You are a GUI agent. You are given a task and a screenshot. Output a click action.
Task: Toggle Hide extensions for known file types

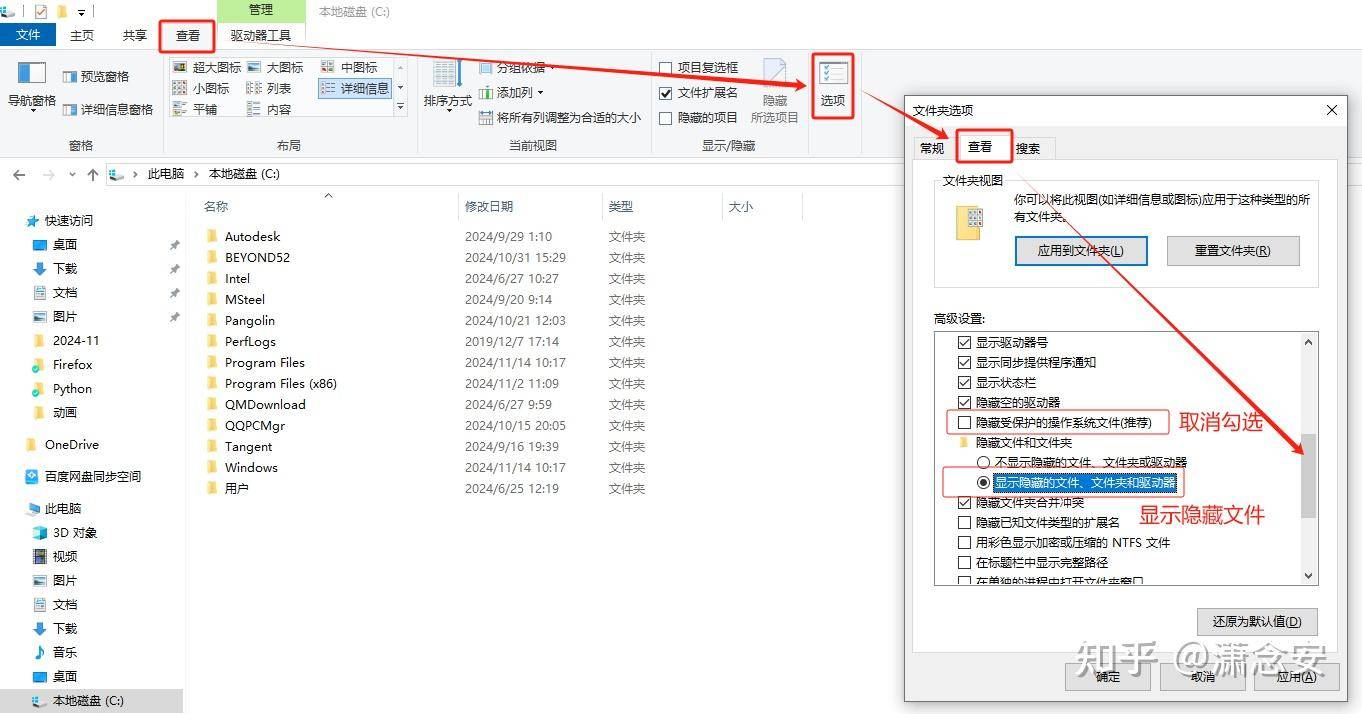tap(964, 522)
